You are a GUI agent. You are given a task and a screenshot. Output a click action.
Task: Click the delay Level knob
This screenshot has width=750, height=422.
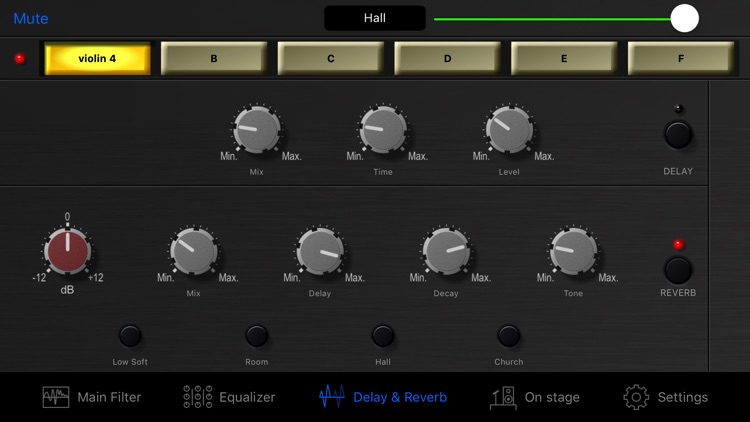click(509, 129)
